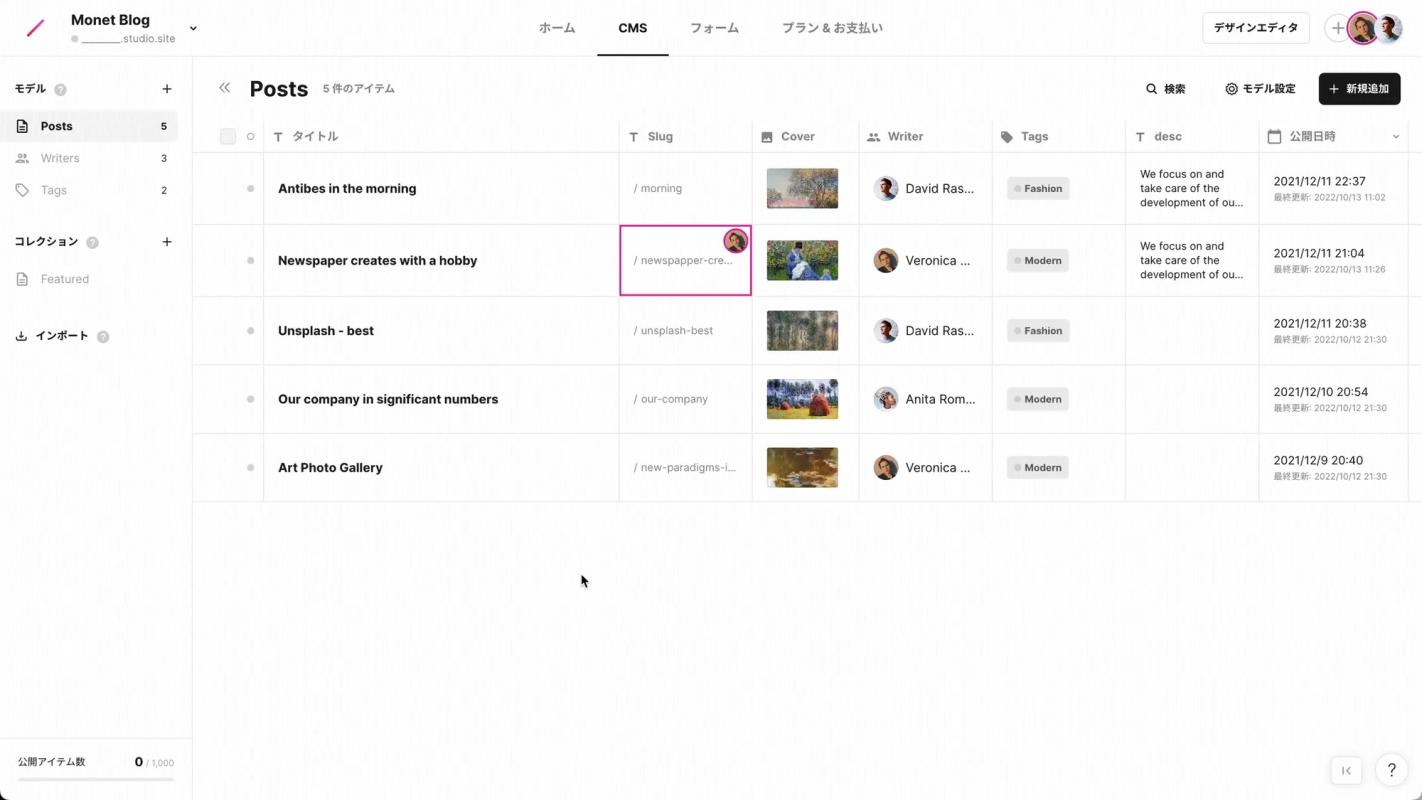The height and width of the screenshot is (800, 1422).
Task: Toggle status dot for Antibes in the morning
Action: pyautogui.click(x=250, y=189)
